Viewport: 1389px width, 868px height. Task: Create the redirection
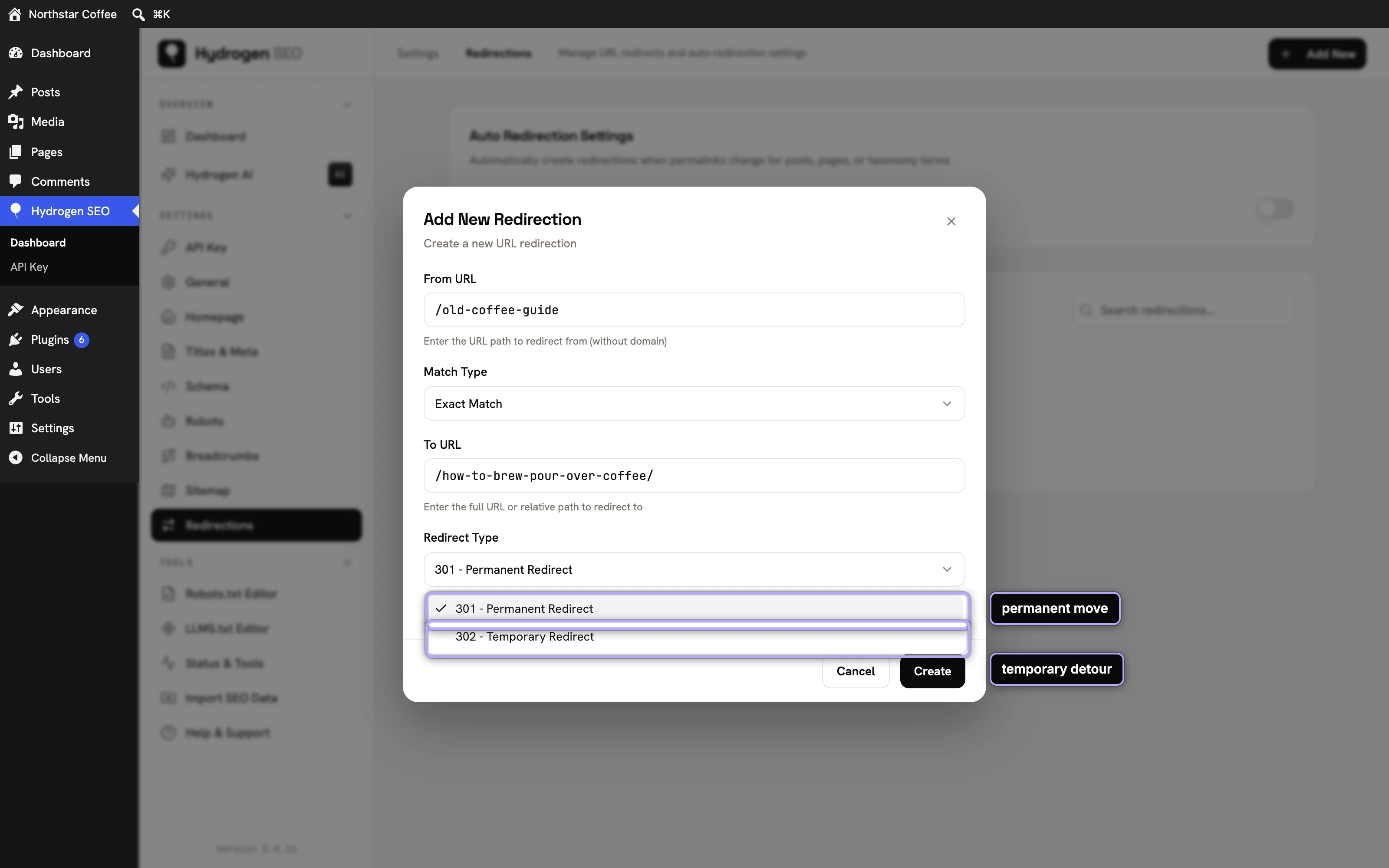(x=932, y=671)
